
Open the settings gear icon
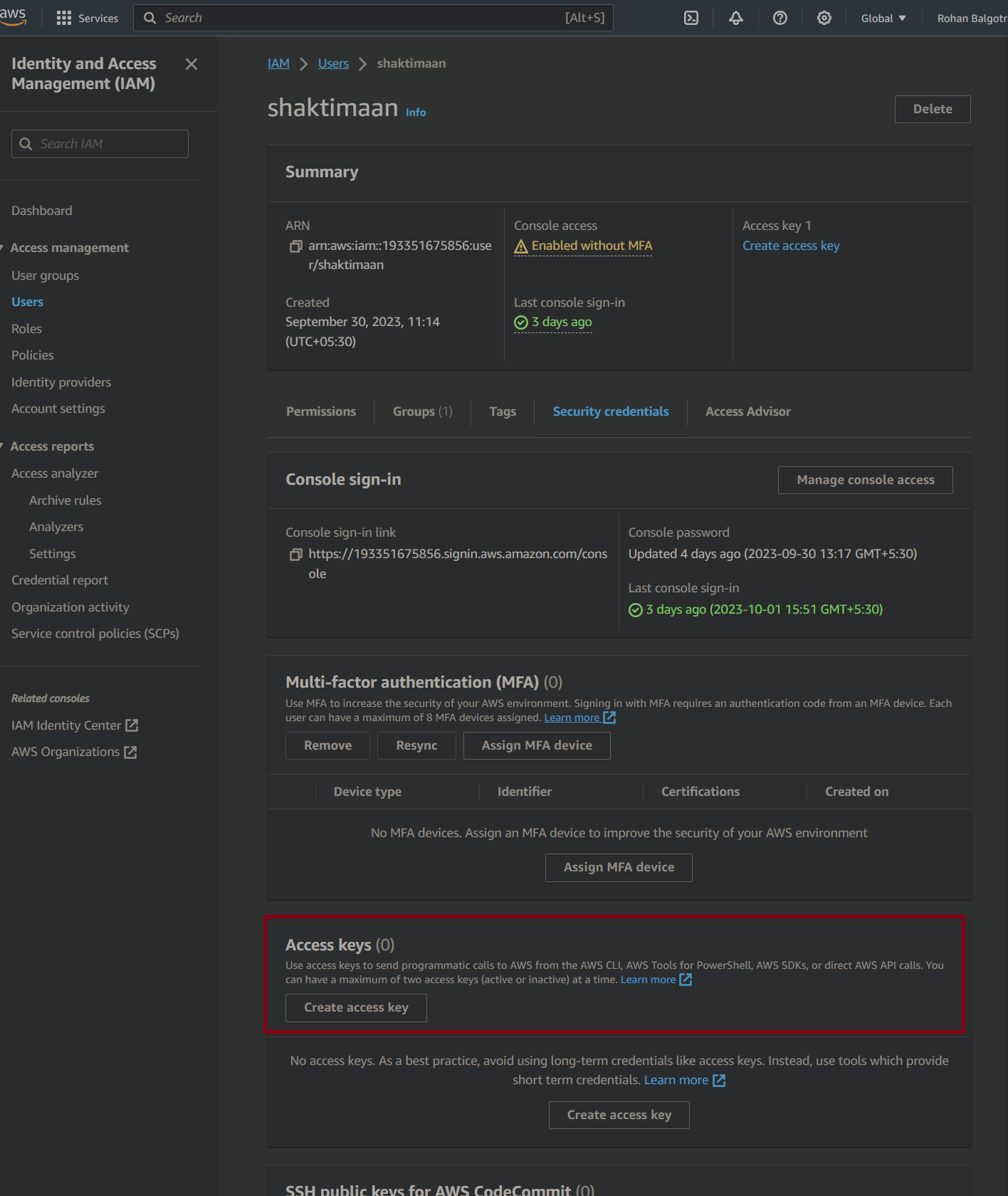[824, 18]
